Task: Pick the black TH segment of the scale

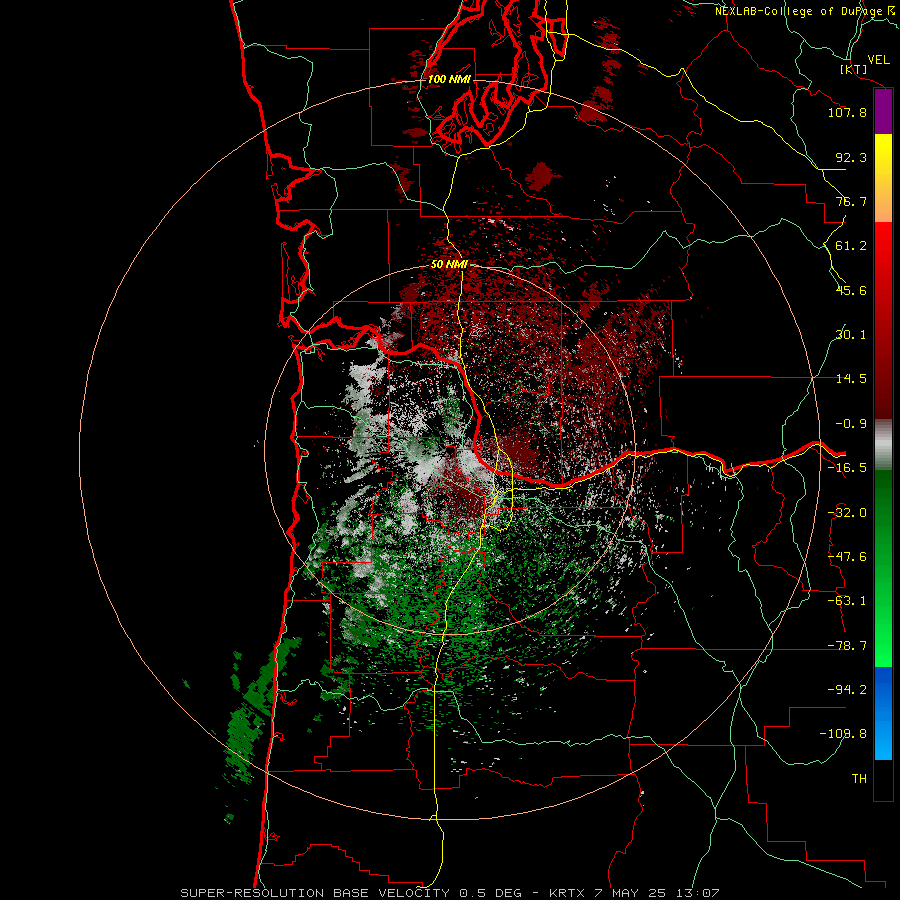Action: pos(883,779)
